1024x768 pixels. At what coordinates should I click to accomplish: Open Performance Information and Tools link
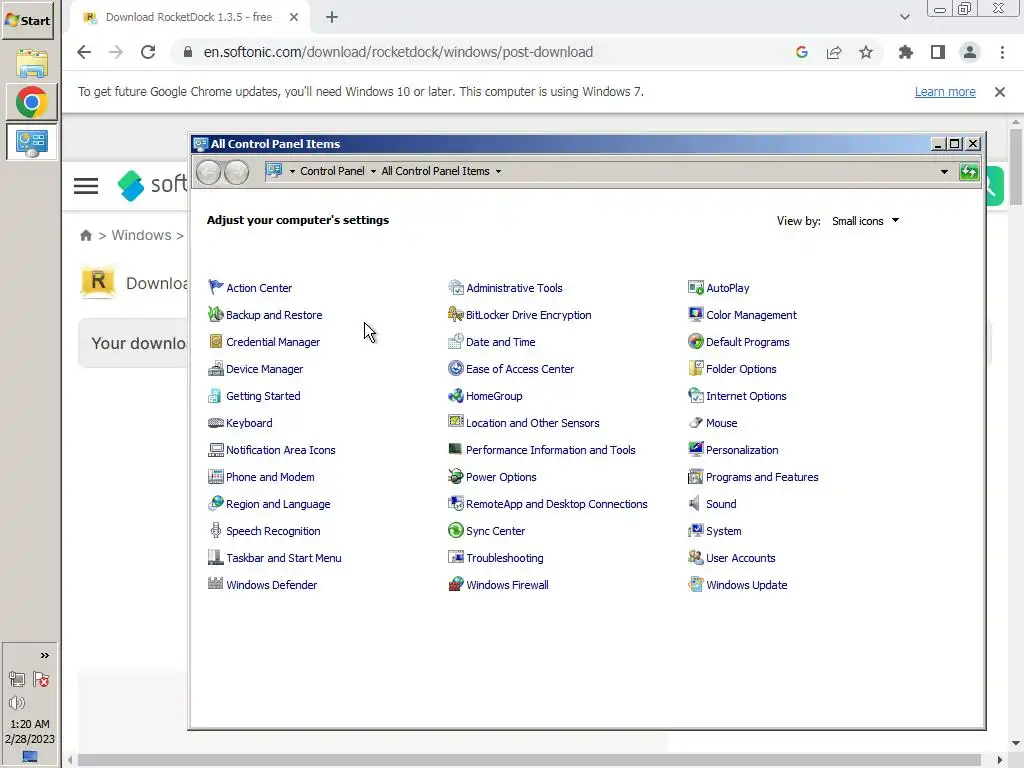click(x=551, y=450)
